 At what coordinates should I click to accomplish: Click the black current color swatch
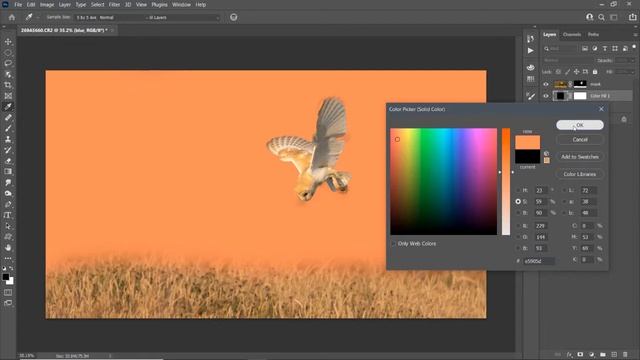click(x=527, y=157)
